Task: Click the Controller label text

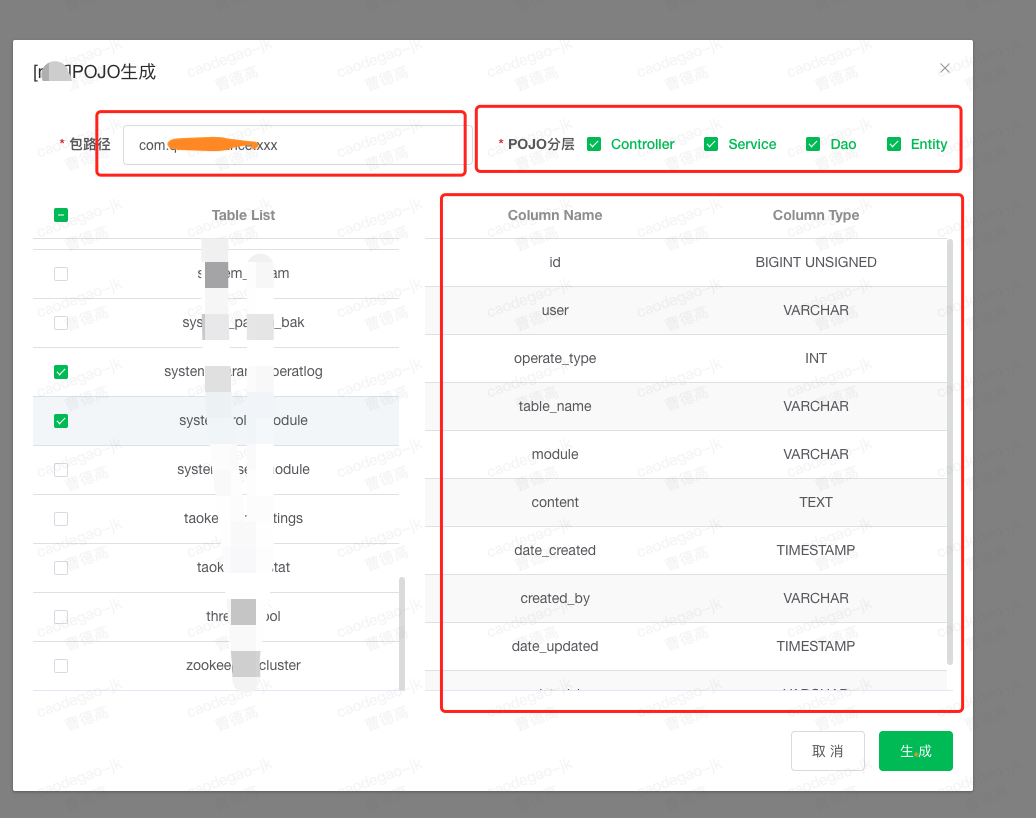Action: coord(642,144)
